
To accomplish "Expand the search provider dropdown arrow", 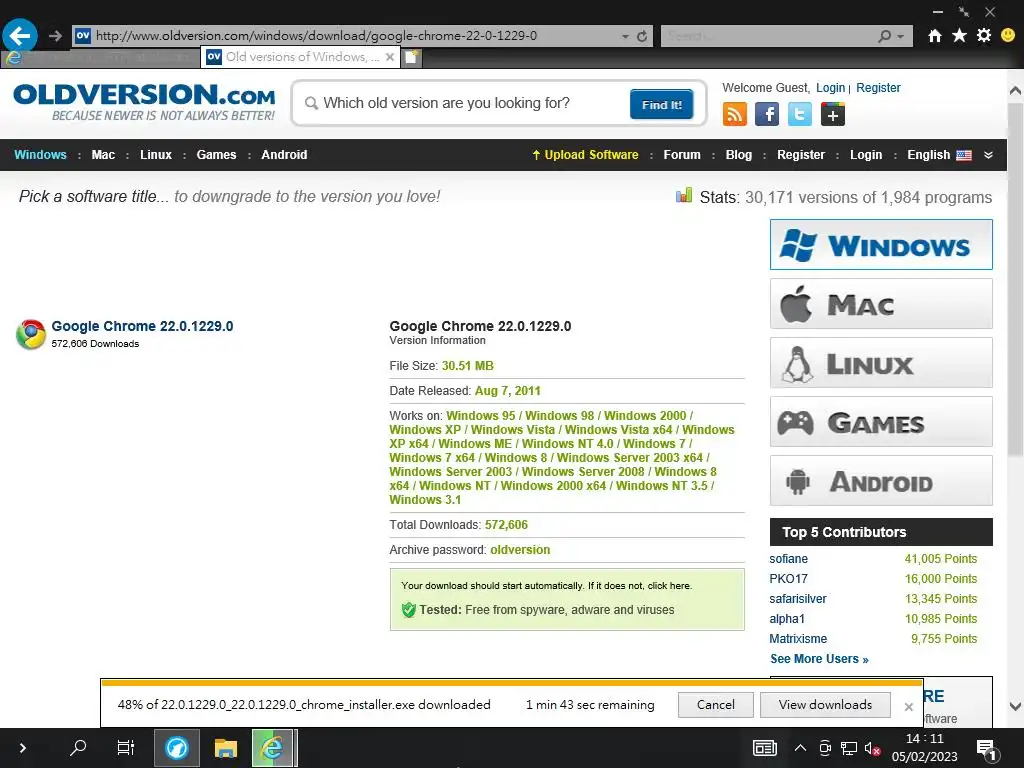I will click(901, 37).
